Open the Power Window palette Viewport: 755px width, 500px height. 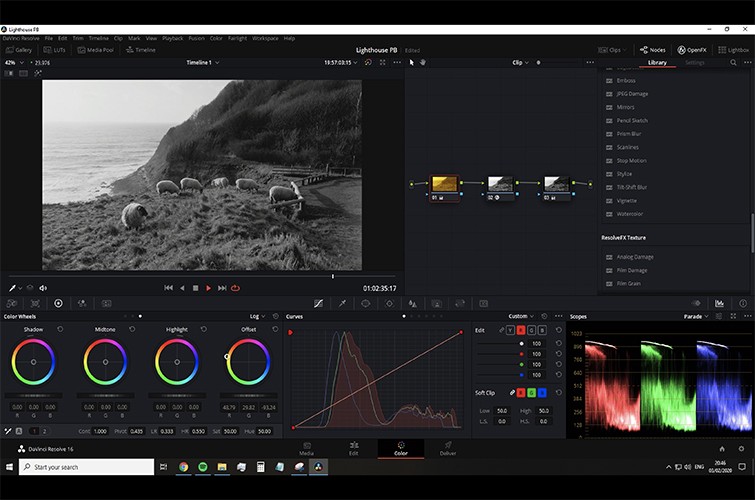[x=366, y=303]
